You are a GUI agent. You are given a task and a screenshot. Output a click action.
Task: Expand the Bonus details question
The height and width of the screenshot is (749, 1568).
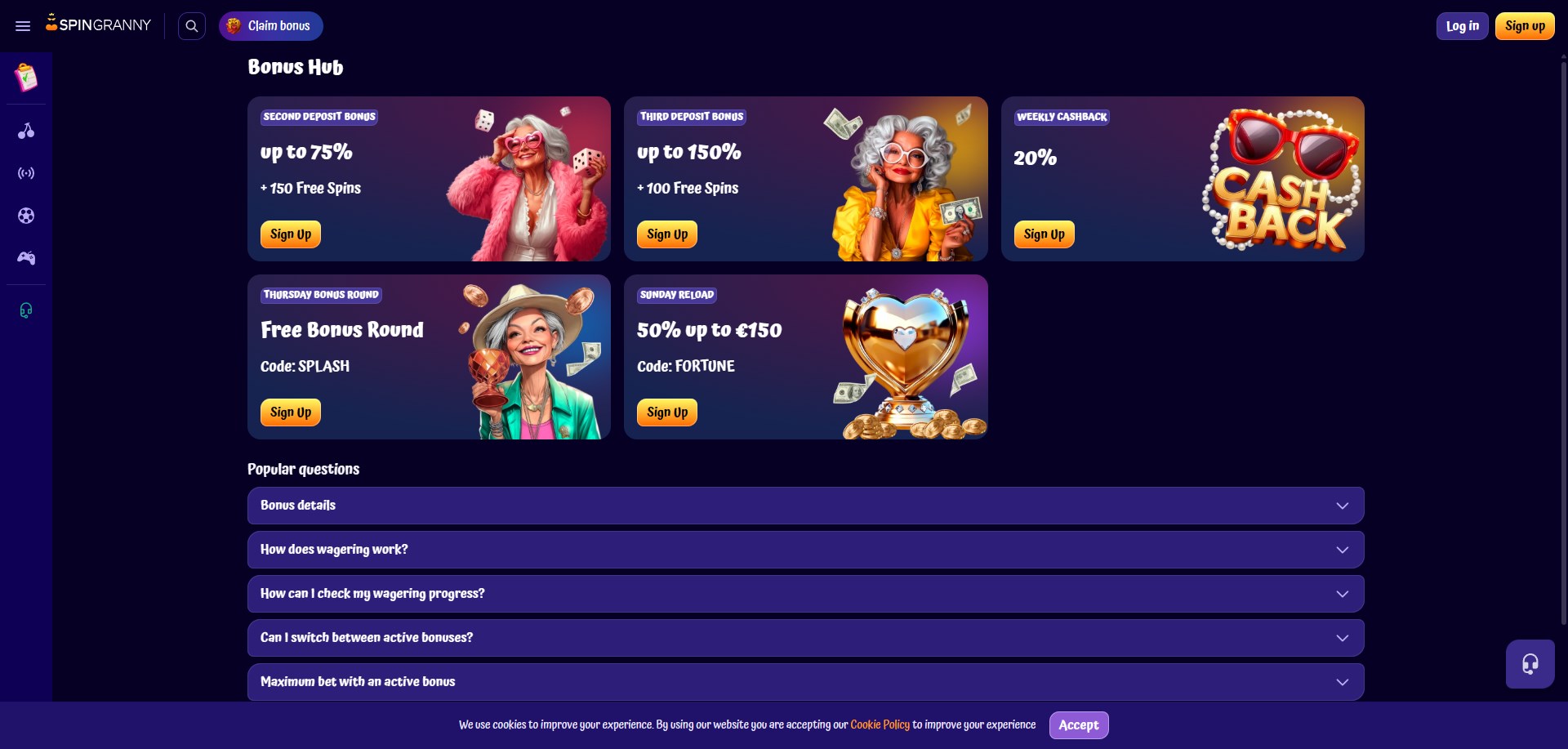pyautogui.click(x=805, y=506)
